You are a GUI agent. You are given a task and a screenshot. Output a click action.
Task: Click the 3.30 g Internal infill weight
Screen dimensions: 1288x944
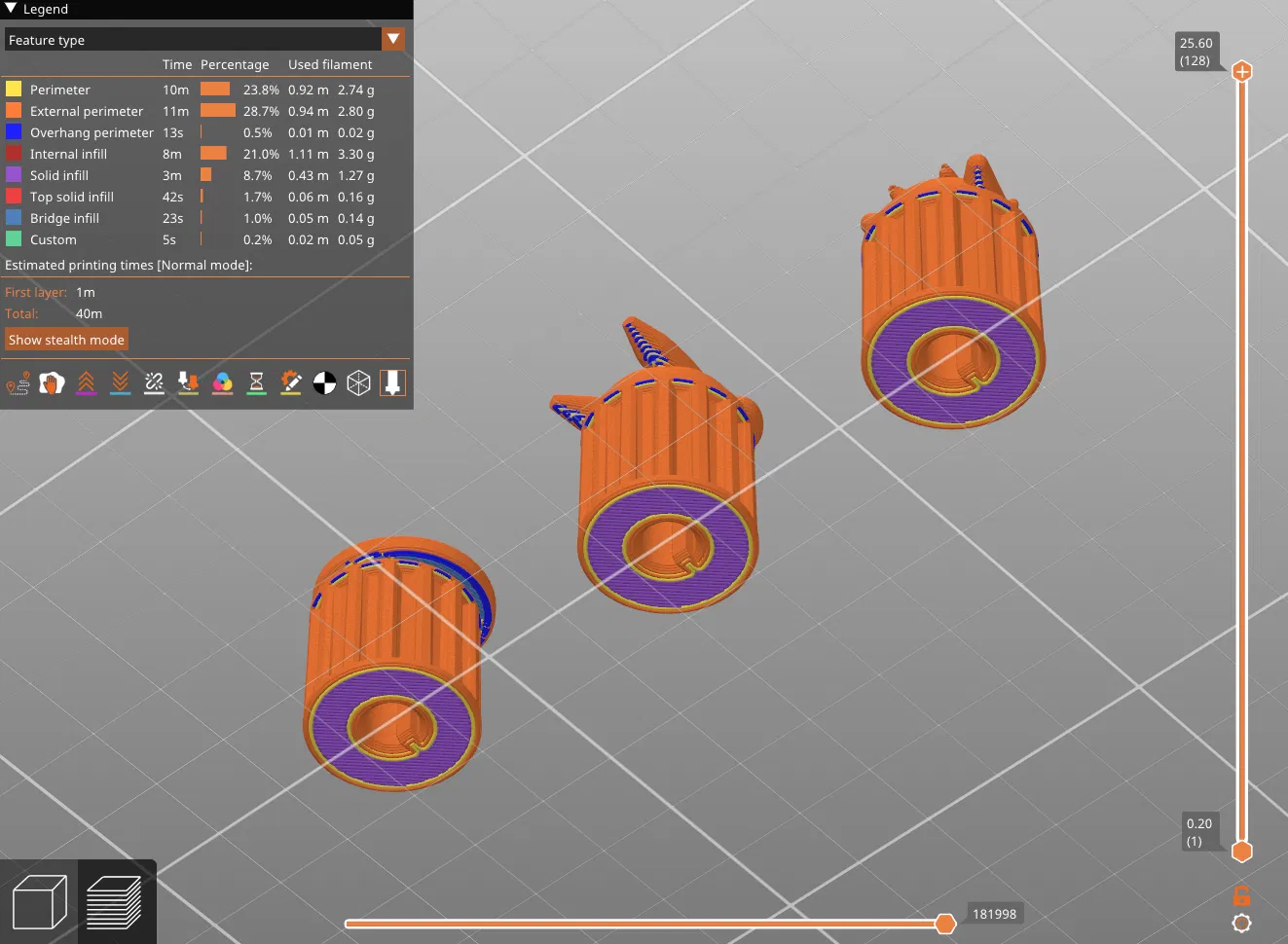tap(356, 154)
